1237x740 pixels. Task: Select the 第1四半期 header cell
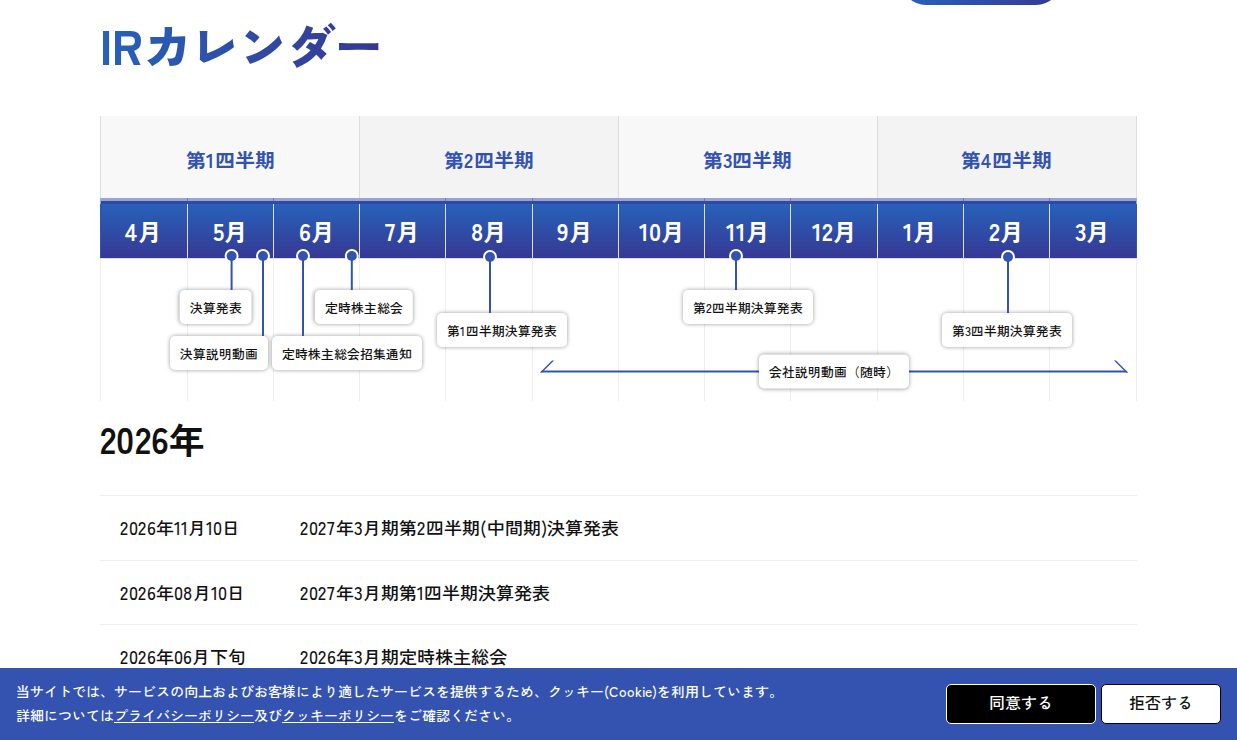[230, 160]
